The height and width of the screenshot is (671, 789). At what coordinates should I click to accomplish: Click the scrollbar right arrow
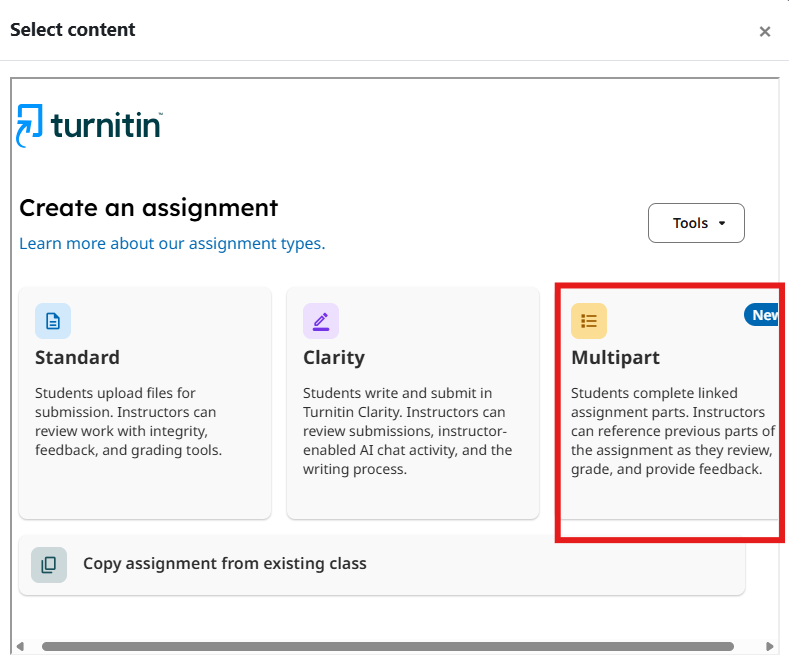click(769, 646)
